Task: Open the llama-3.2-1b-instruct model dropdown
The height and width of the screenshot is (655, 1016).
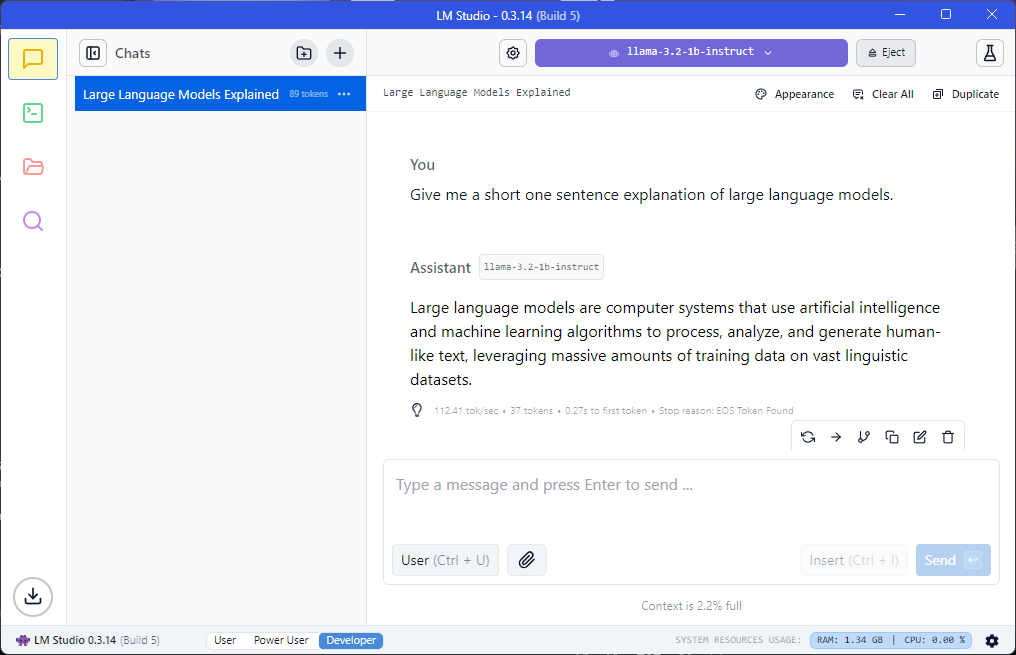Action: (x=690, y=52)
